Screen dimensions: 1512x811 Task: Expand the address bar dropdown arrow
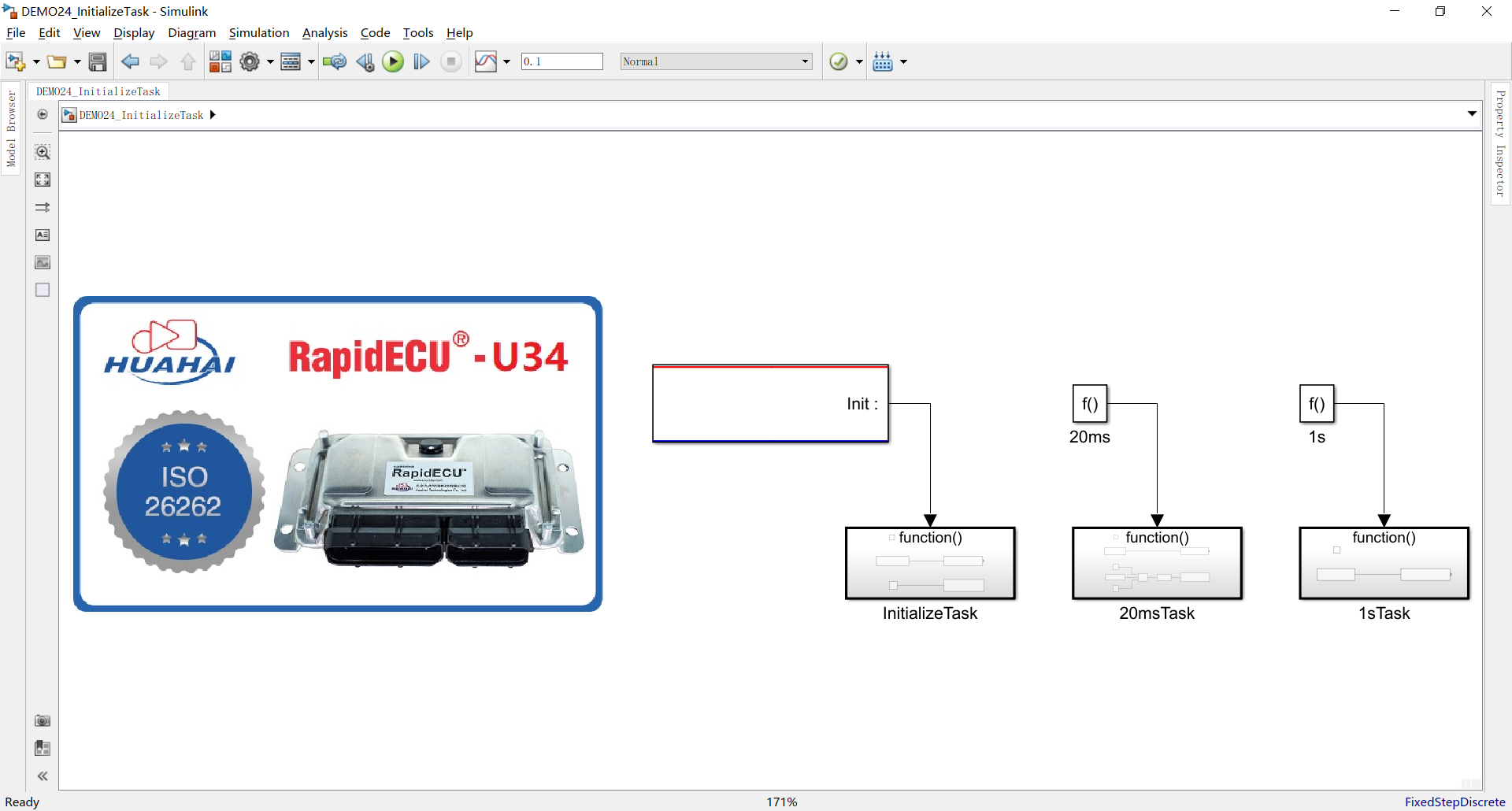[1472, 114]
